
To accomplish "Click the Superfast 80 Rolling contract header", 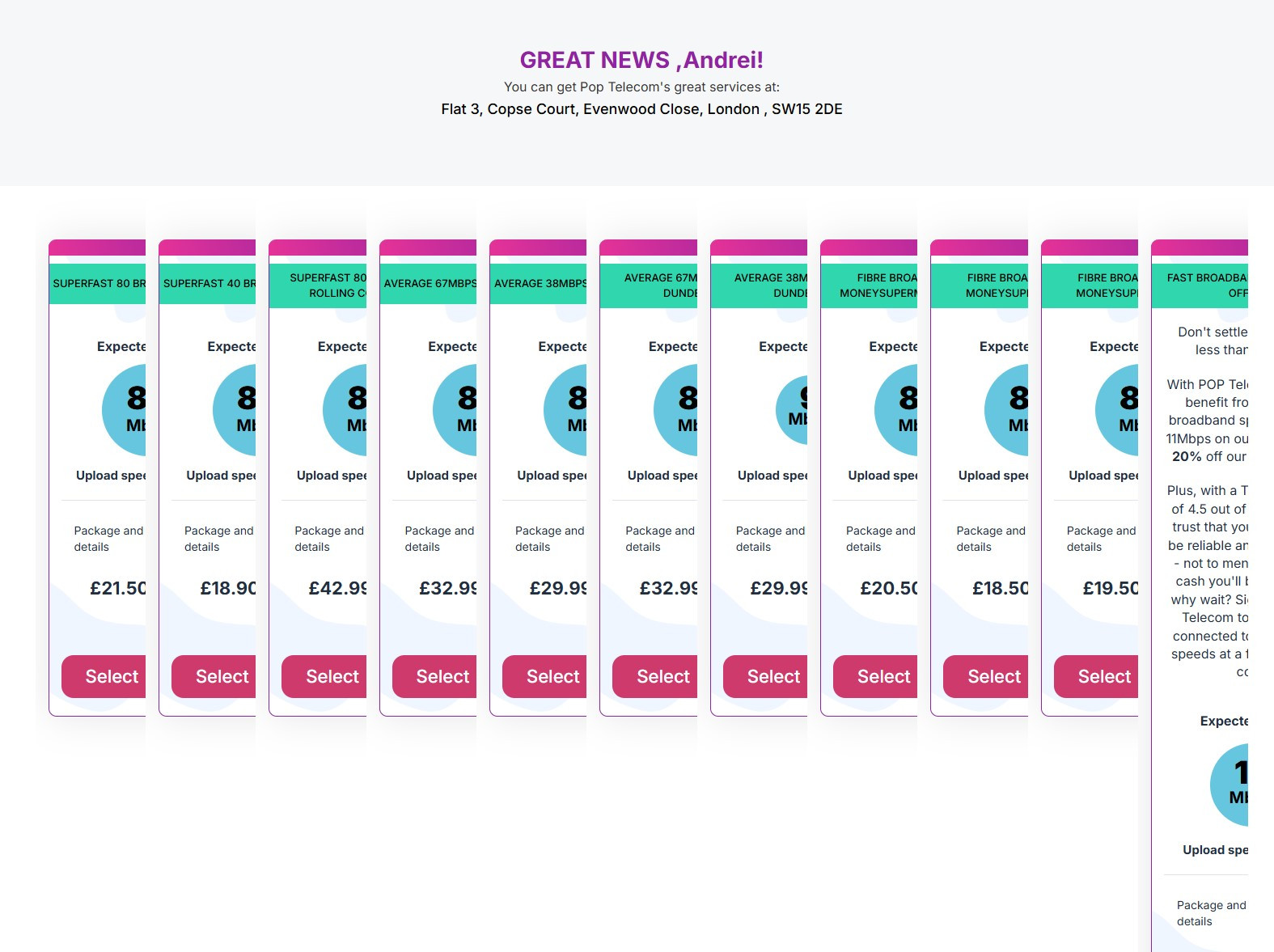I will point(318,286).
